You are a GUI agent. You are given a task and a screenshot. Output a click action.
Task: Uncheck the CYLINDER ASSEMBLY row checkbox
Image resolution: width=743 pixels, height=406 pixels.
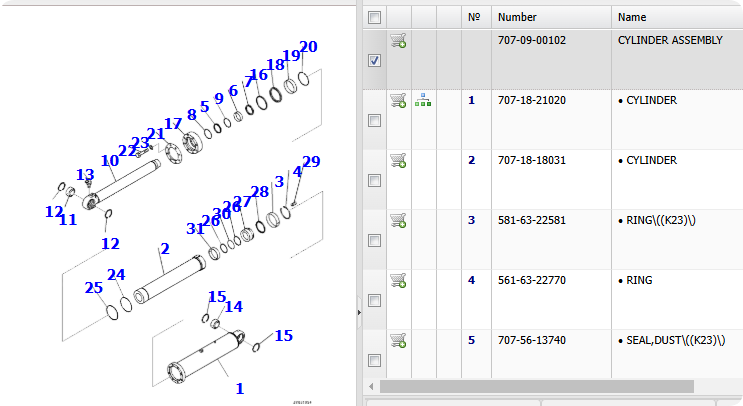[374, 61]
